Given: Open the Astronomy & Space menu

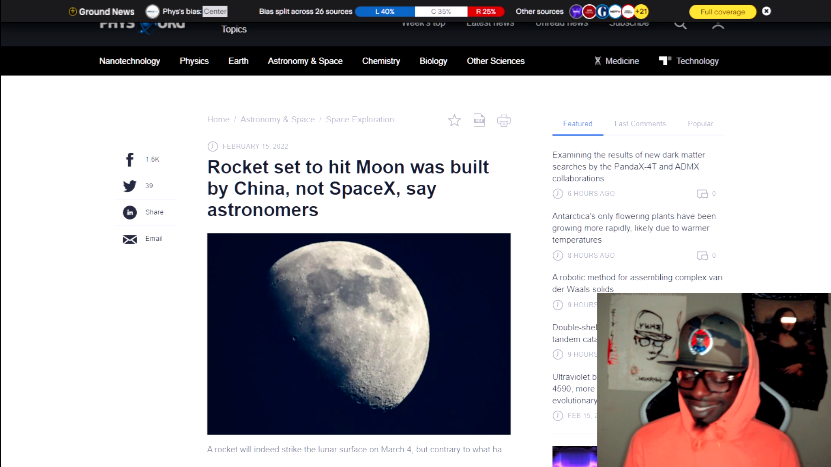Looking at the screenshot, I should [x=305, y=61].
